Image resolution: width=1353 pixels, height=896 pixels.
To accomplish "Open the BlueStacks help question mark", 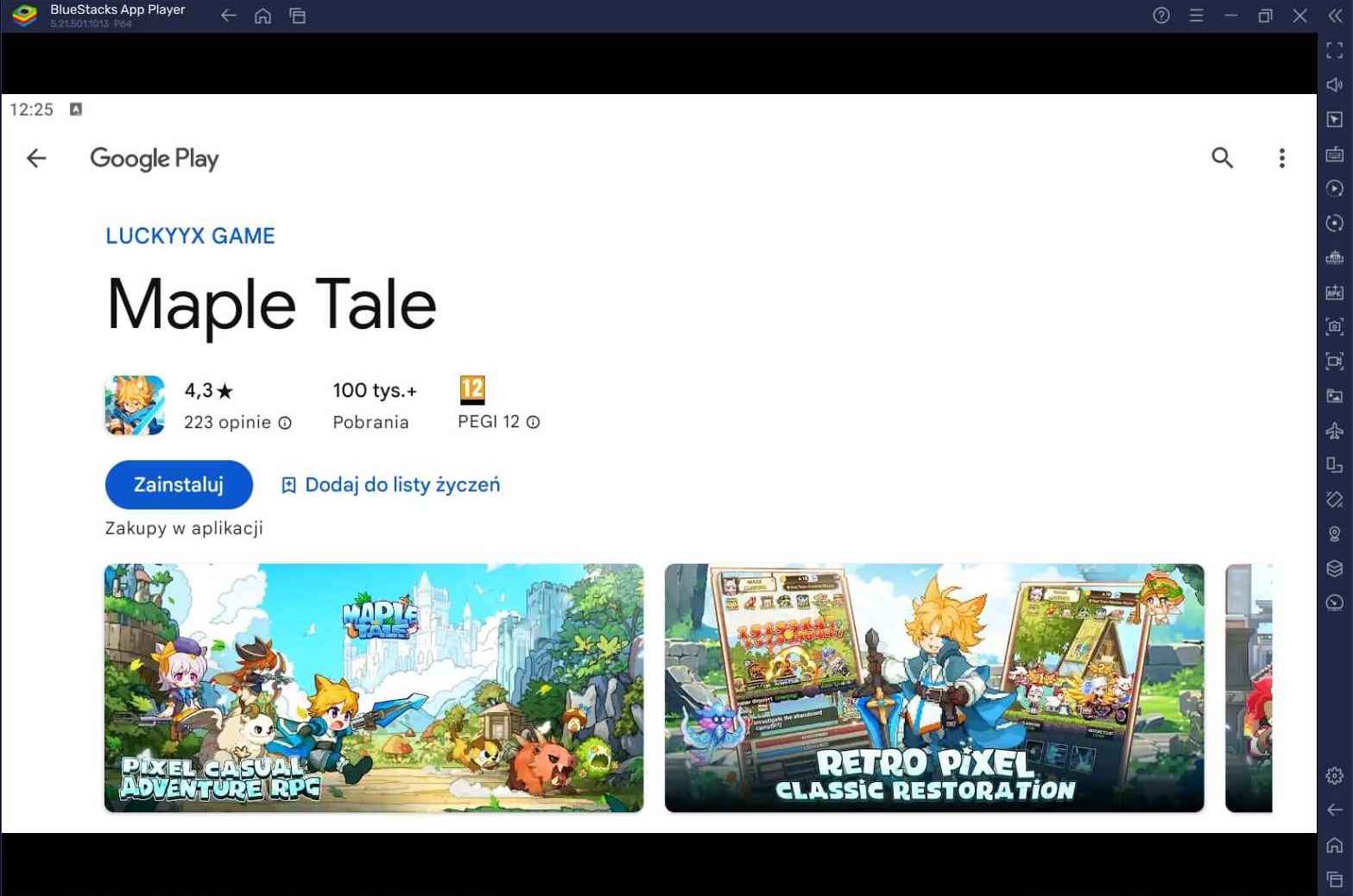I will (1161, 16).
